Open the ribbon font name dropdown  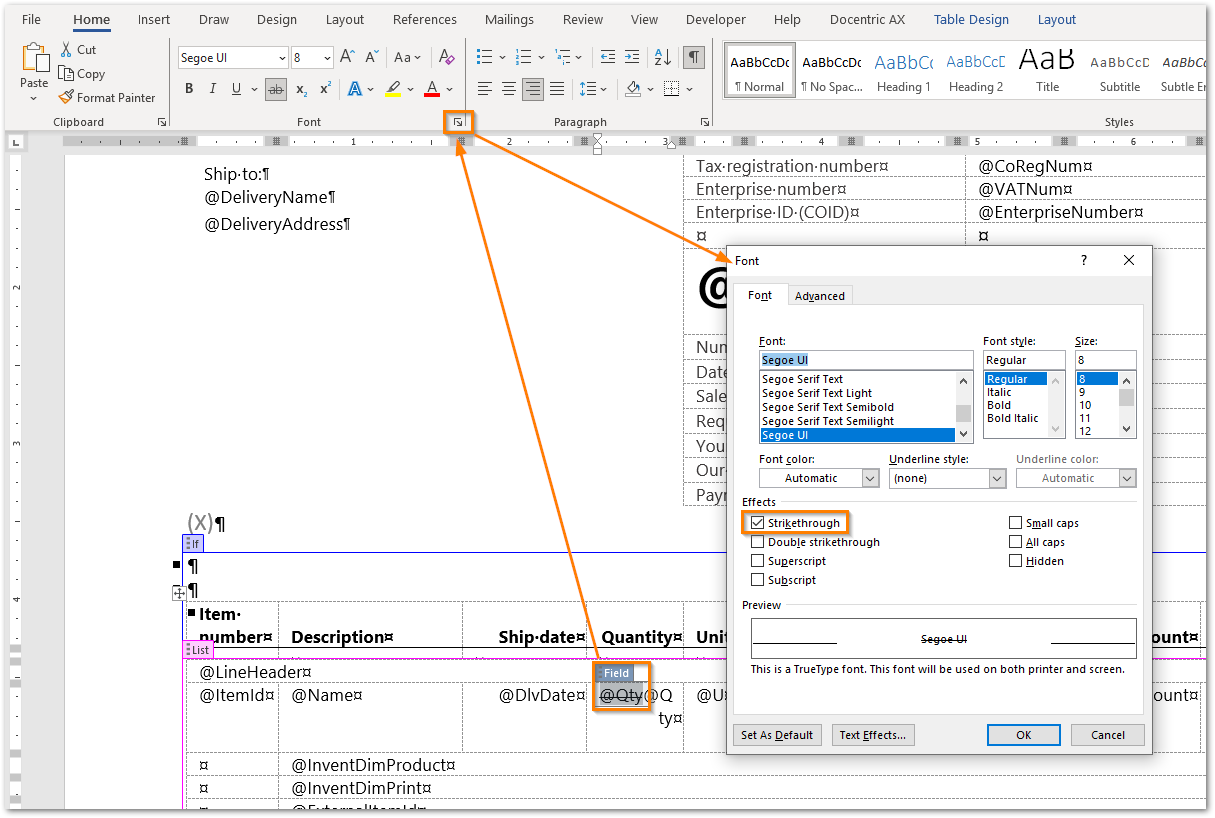click(x=281, y=58)
